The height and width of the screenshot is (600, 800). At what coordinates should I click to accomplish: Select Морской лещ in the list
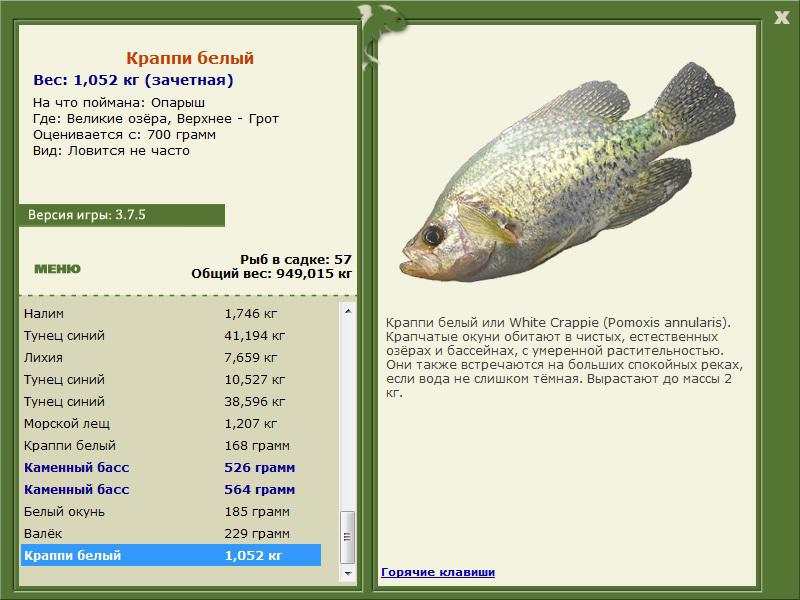pos(170,424)
